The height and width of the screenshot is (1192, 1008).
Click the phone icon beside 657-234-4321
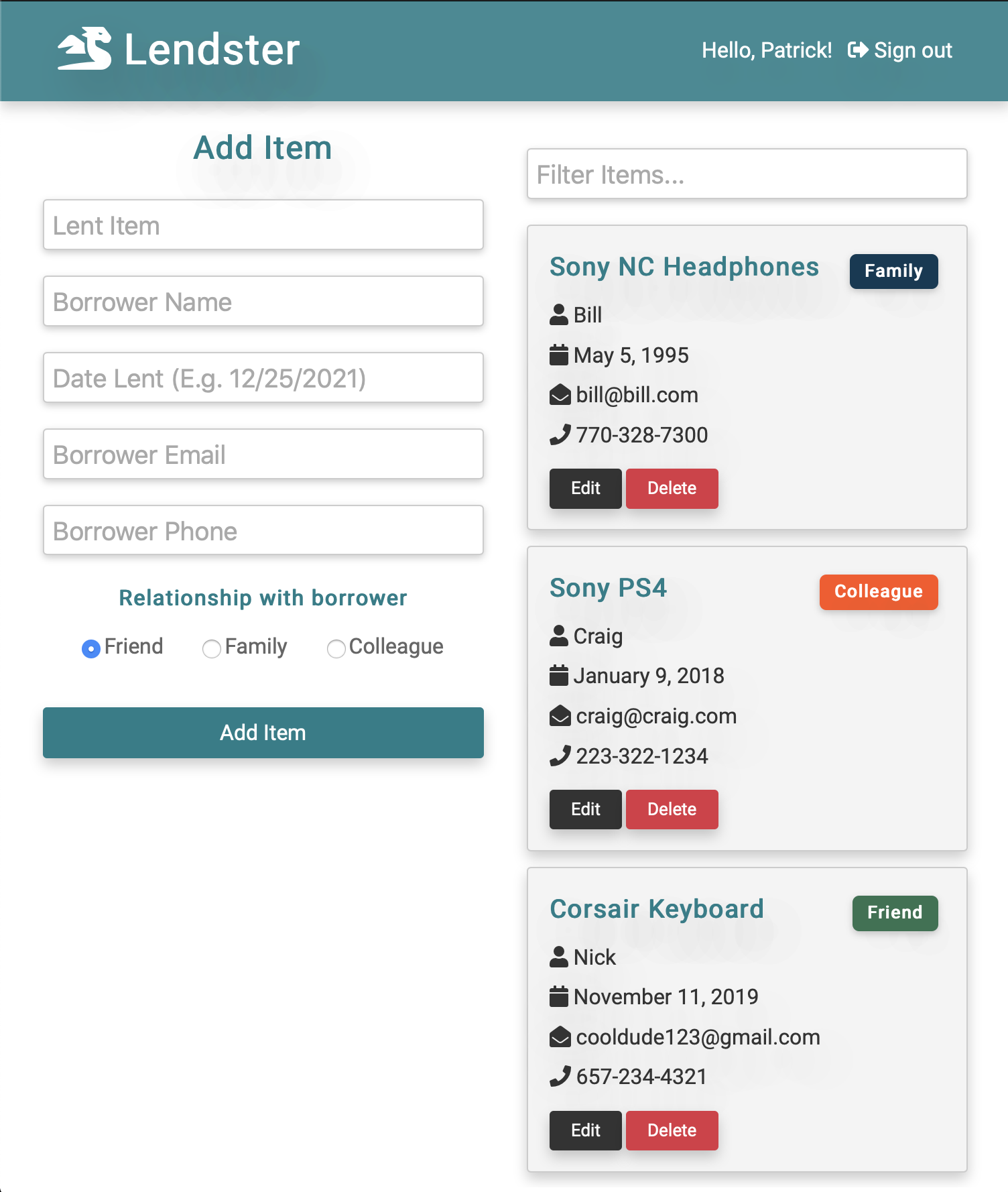560,1076
